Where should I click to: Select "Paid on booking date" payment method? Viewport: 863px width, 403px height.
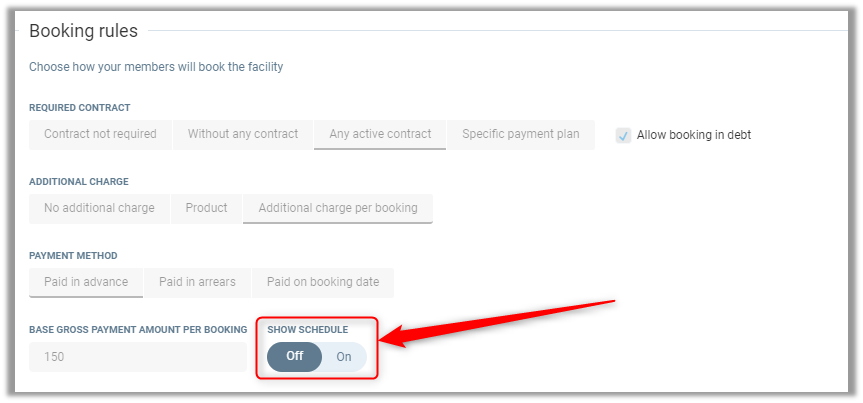pos(323,282)
